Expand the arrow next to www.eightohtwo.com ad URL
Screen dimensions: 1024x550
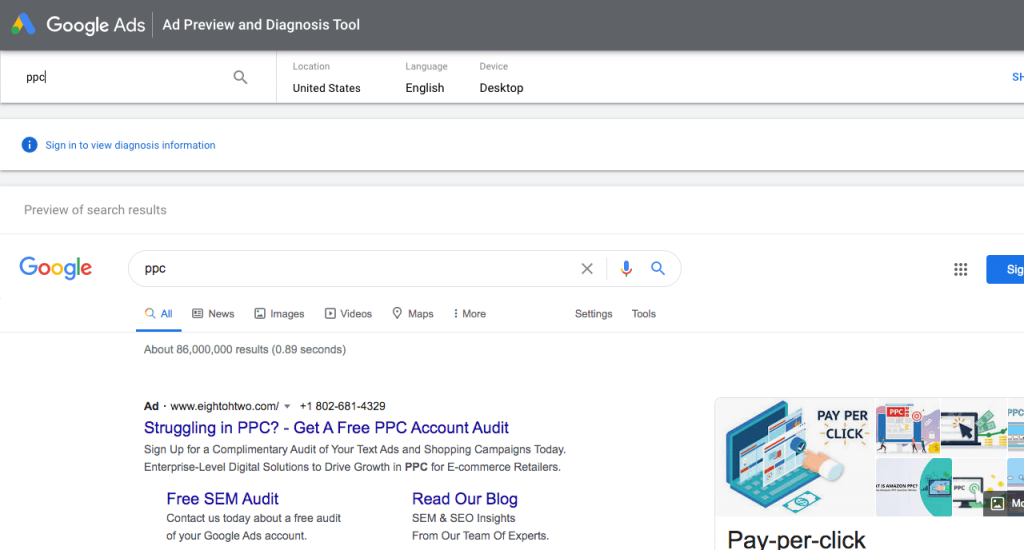point(287,406)
